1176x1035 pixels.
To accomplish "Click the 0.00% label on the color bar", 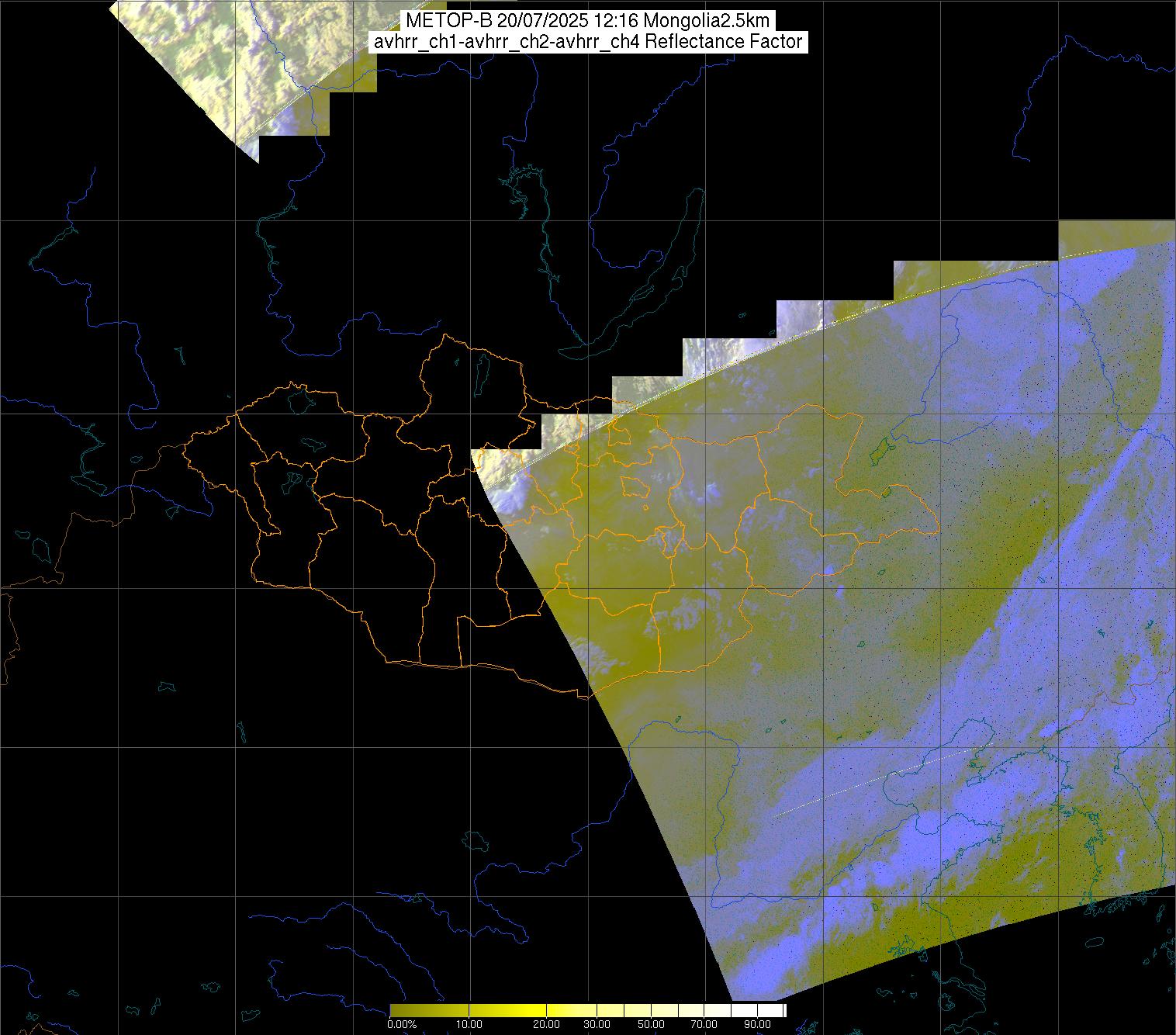I will (402, 1024).
